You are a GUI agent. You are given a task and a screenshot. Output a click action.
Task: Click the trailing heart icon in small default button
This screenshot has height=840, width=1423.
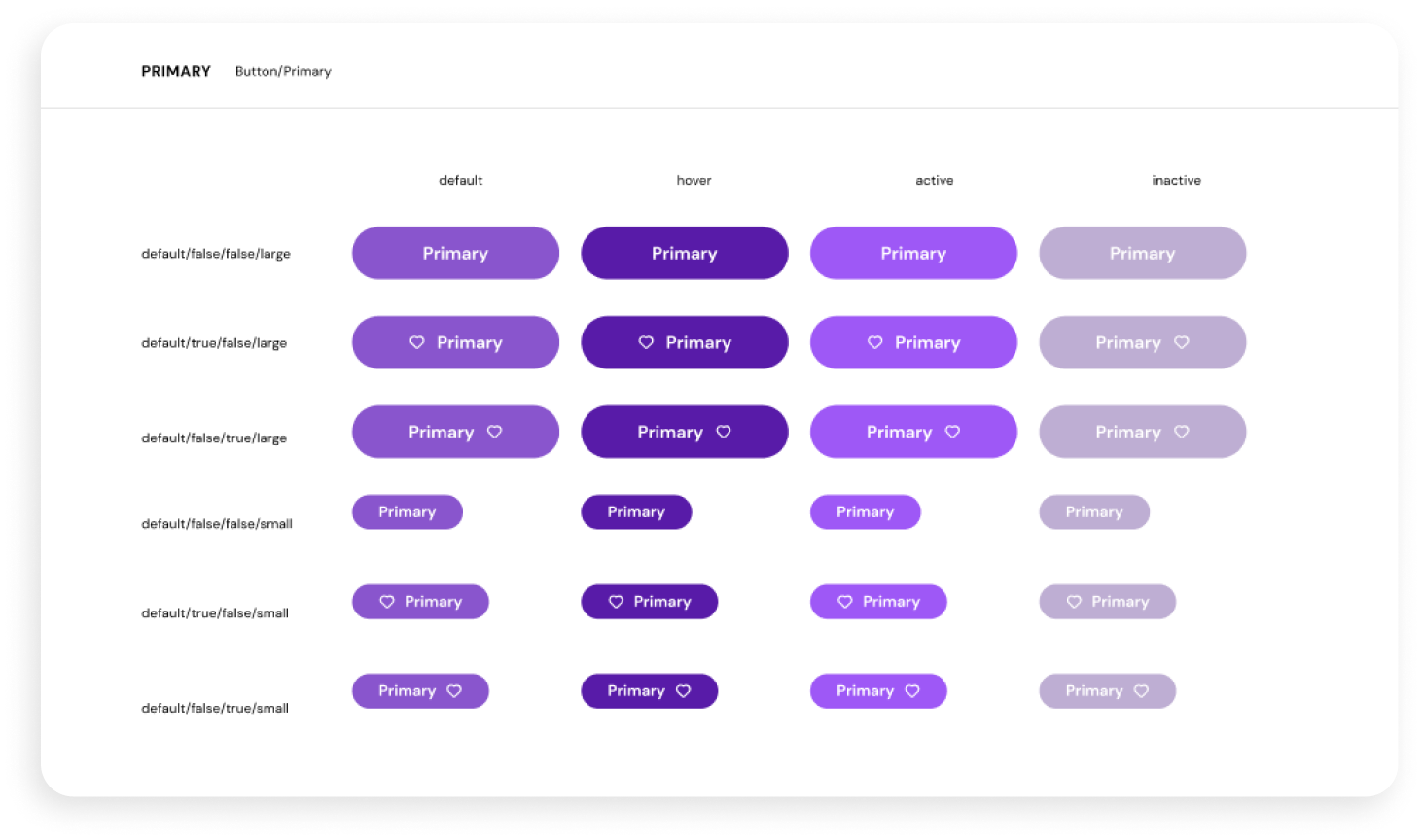tap(454, 691)
